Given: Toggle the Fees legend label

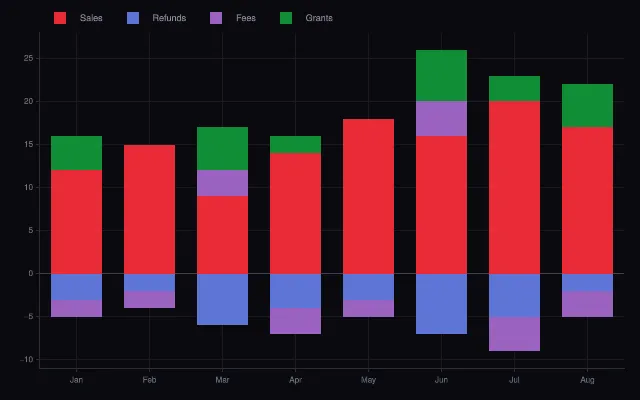Looking at the screenshot, I should tap(246, 18).
